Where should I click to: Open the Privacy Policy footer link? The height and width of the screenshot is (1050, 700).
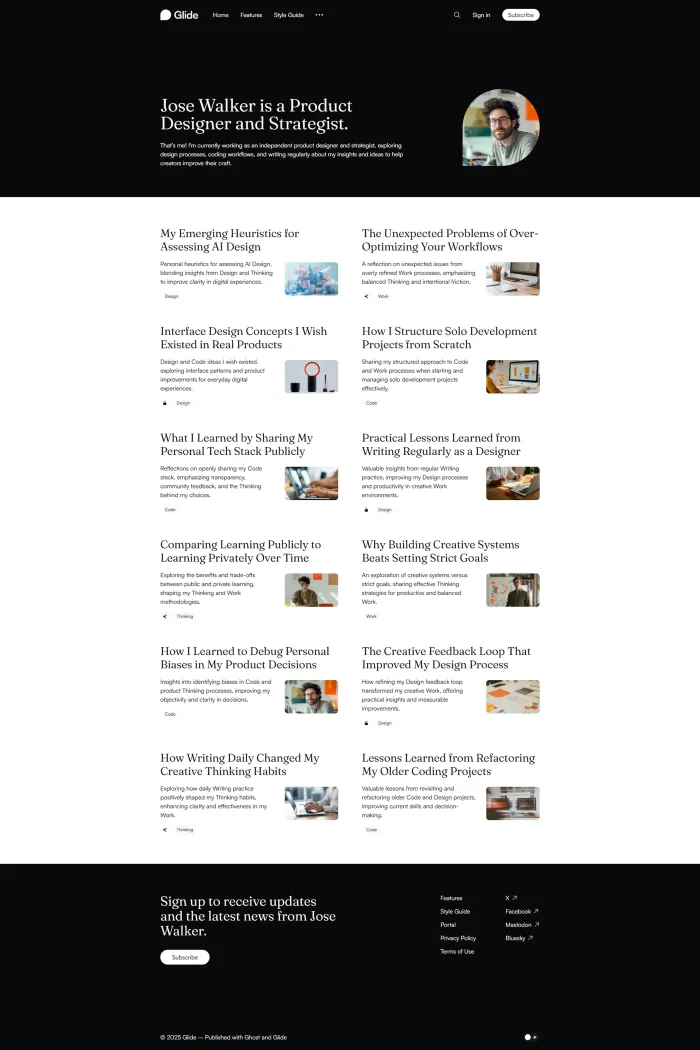pyautogui.click(x=458, y=938)
